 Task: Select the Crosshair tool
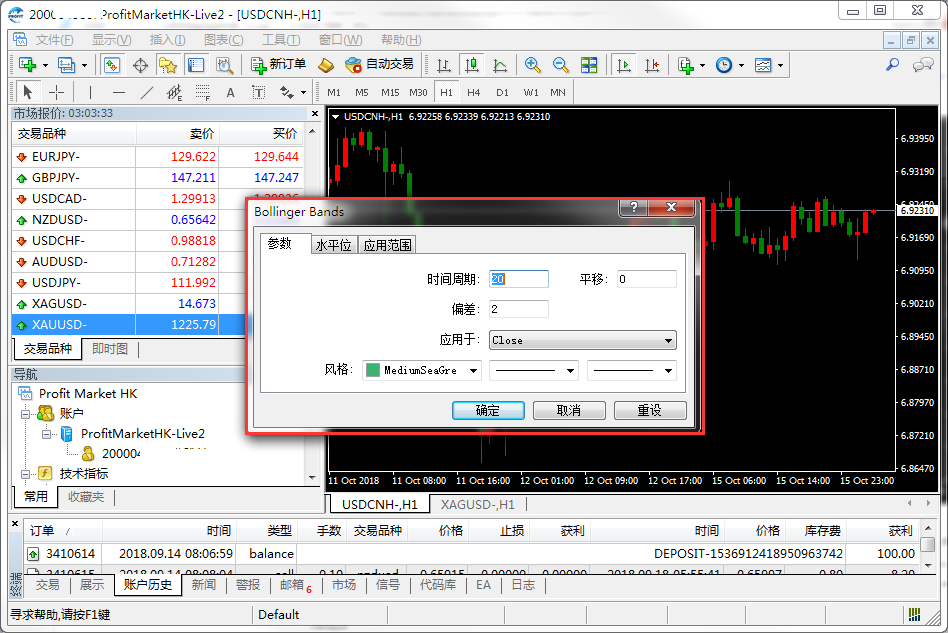[57, 92]
